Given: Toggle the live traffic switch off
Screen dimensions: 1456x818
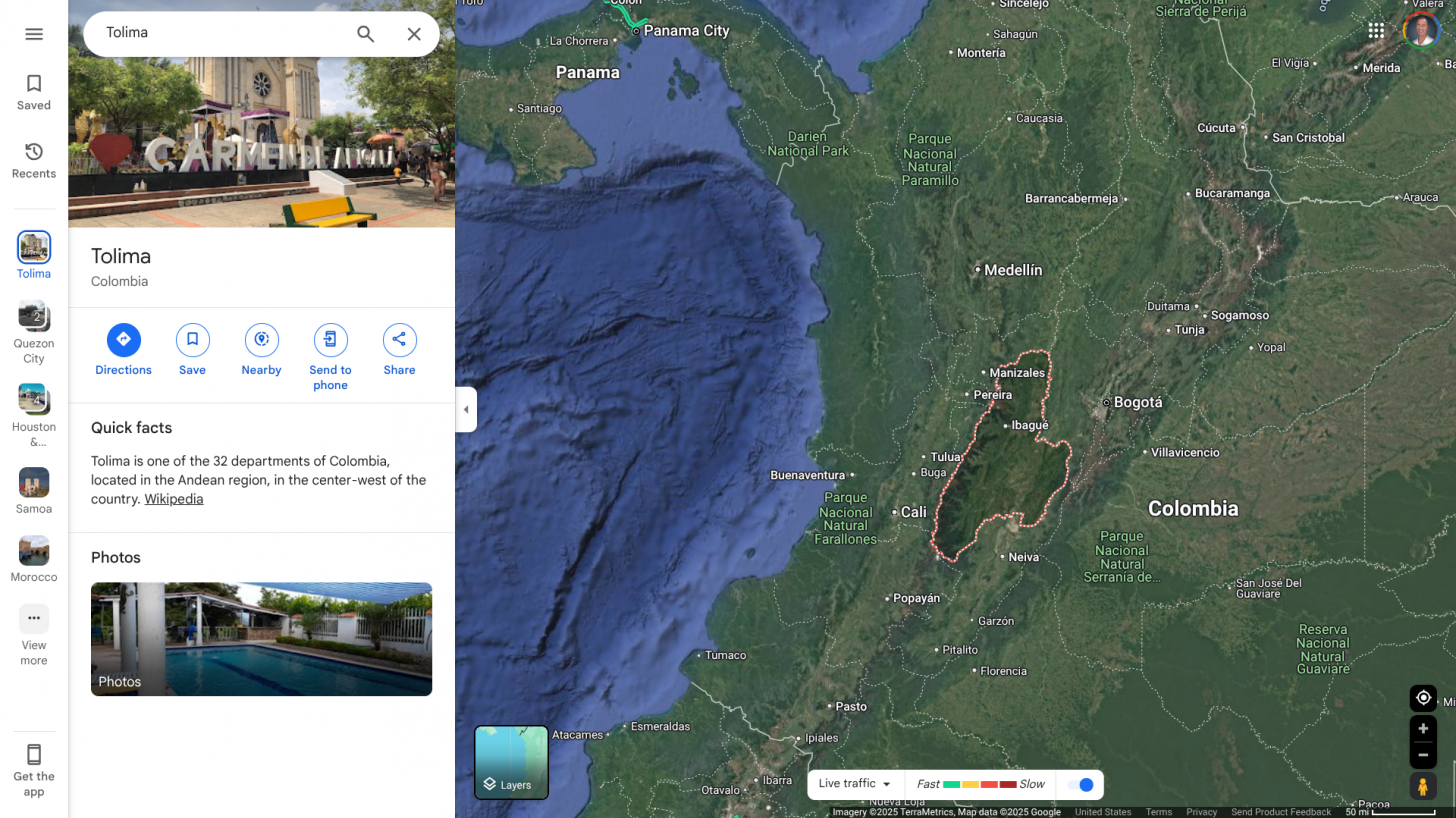Looking at the screenshot, I should [1080, 785].
